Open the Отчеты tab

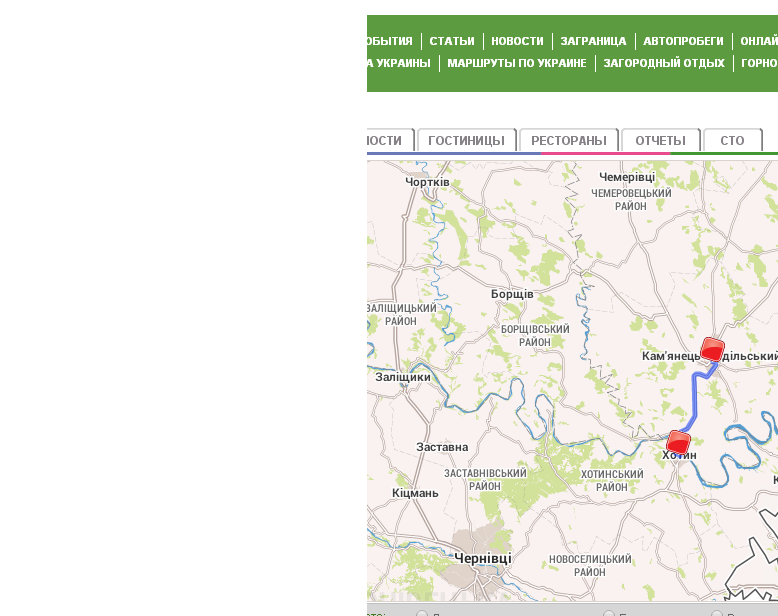click(x=660, y=141)
